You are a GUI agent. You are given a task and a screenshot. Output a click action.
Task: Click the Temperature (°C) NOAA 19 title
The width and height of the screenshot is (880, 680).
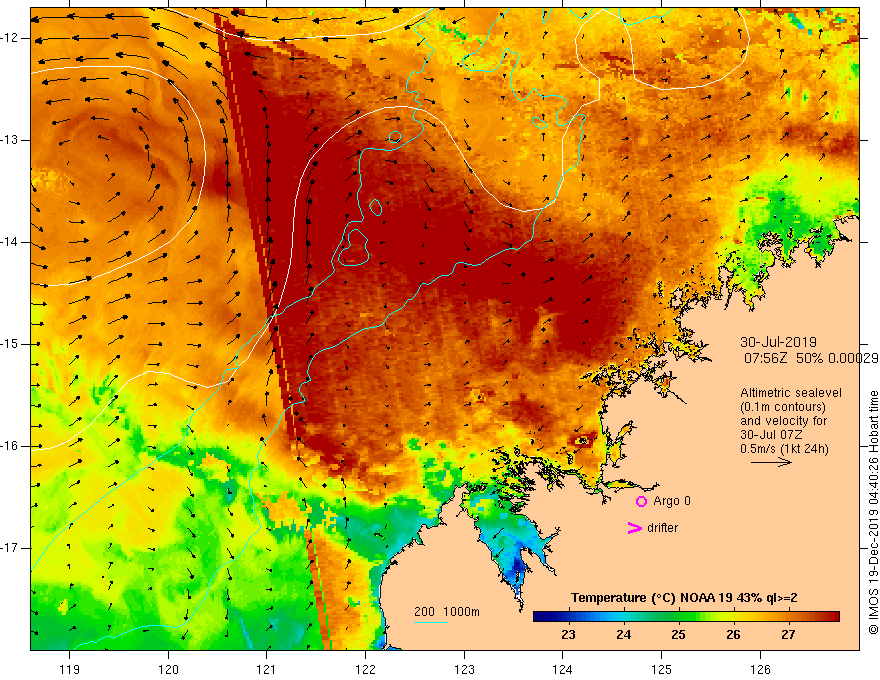point(684,598)
